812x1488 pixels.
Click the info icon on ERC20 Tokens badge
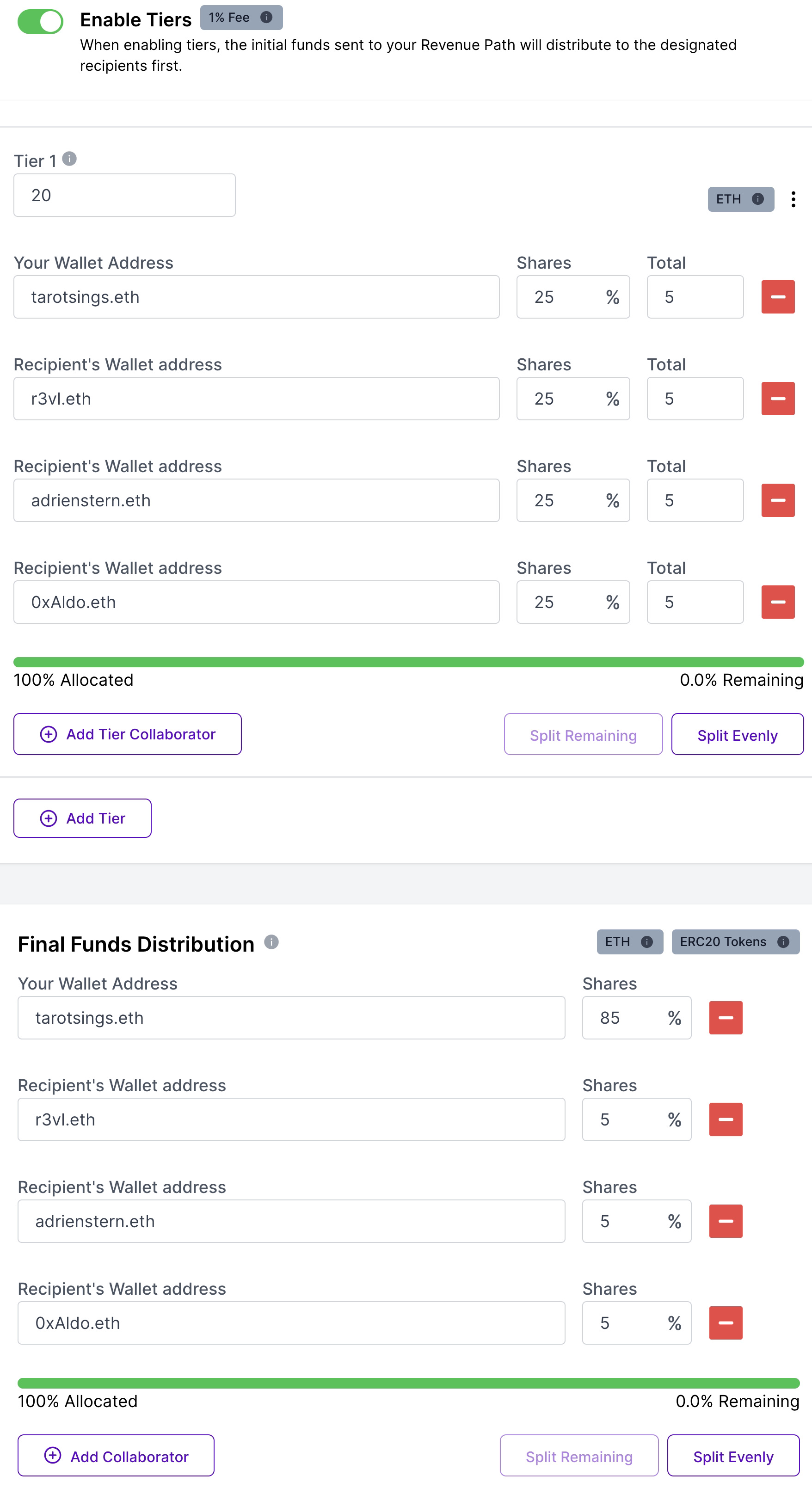click(x=783, y=942)
